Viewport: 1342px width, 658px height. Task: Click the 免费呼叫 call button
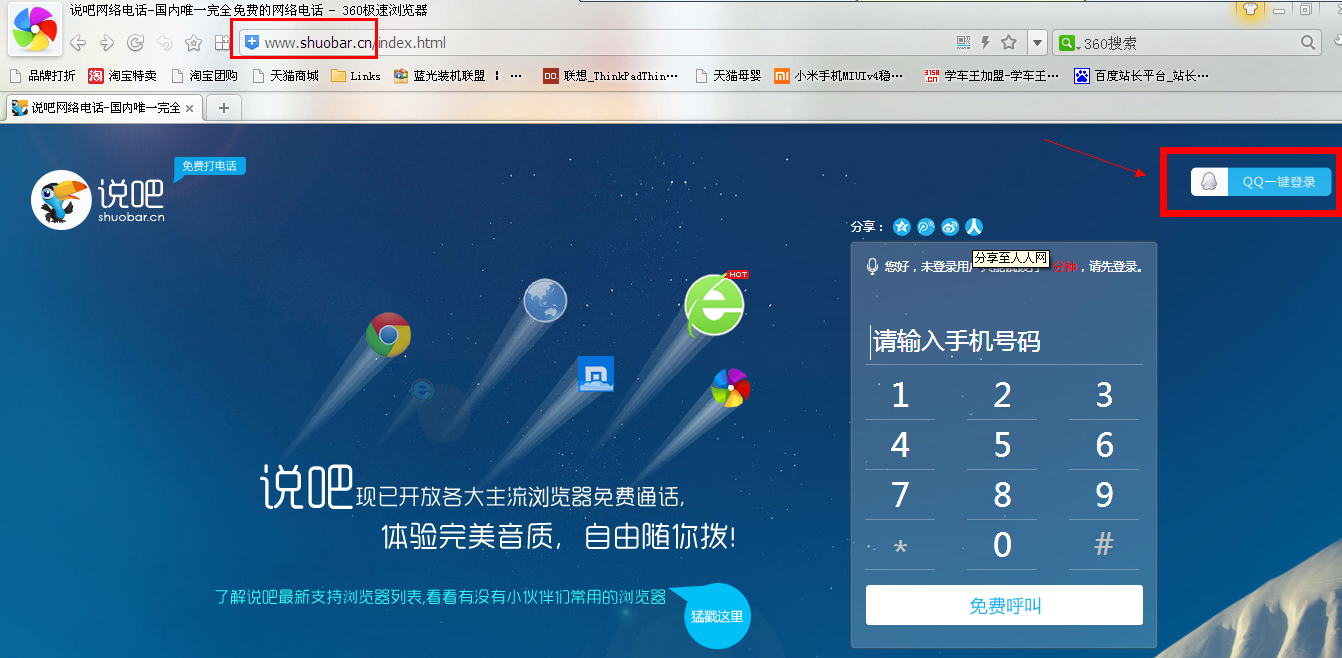[1004, 605]
